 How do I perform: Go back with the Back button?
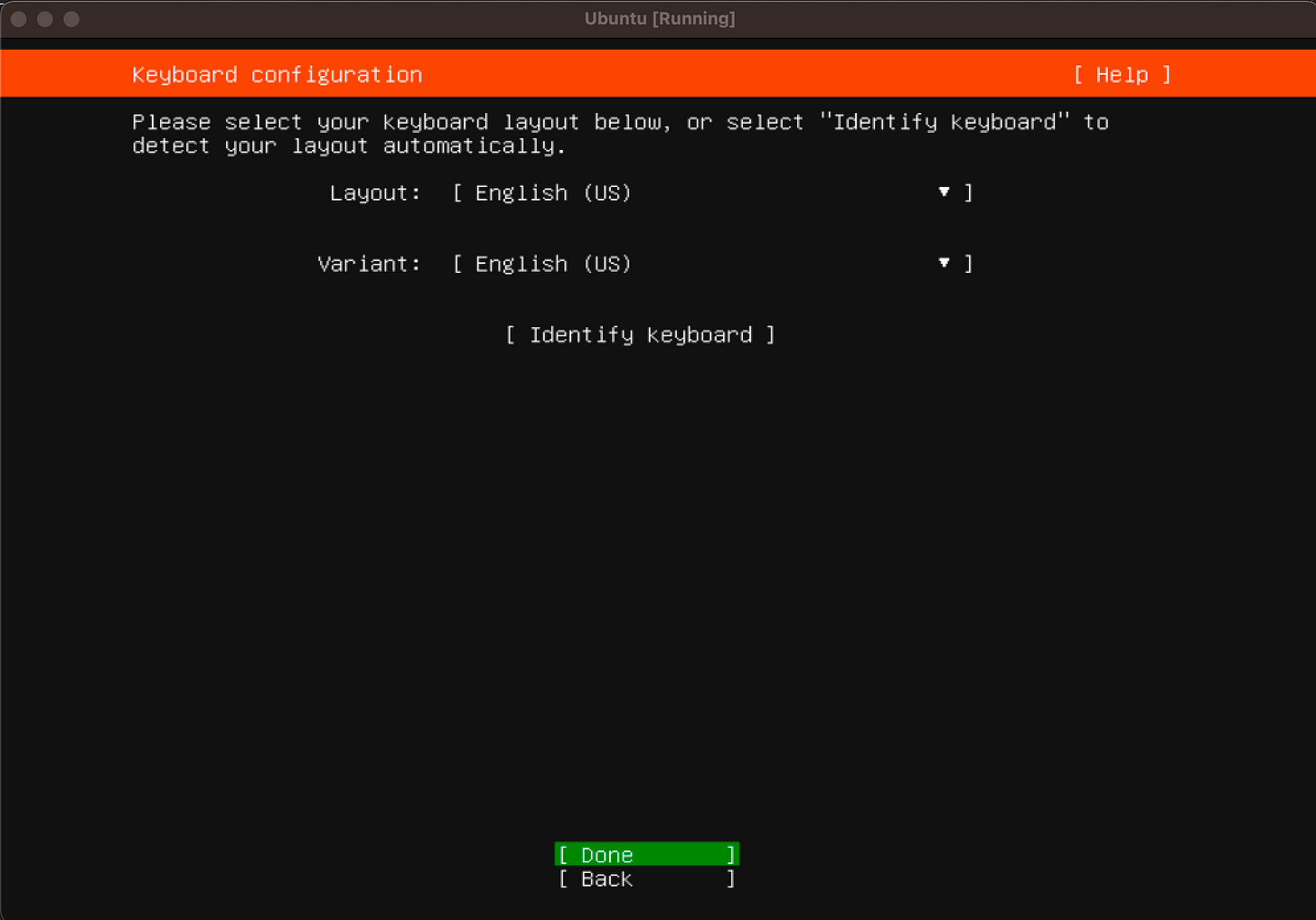[646, 878]
